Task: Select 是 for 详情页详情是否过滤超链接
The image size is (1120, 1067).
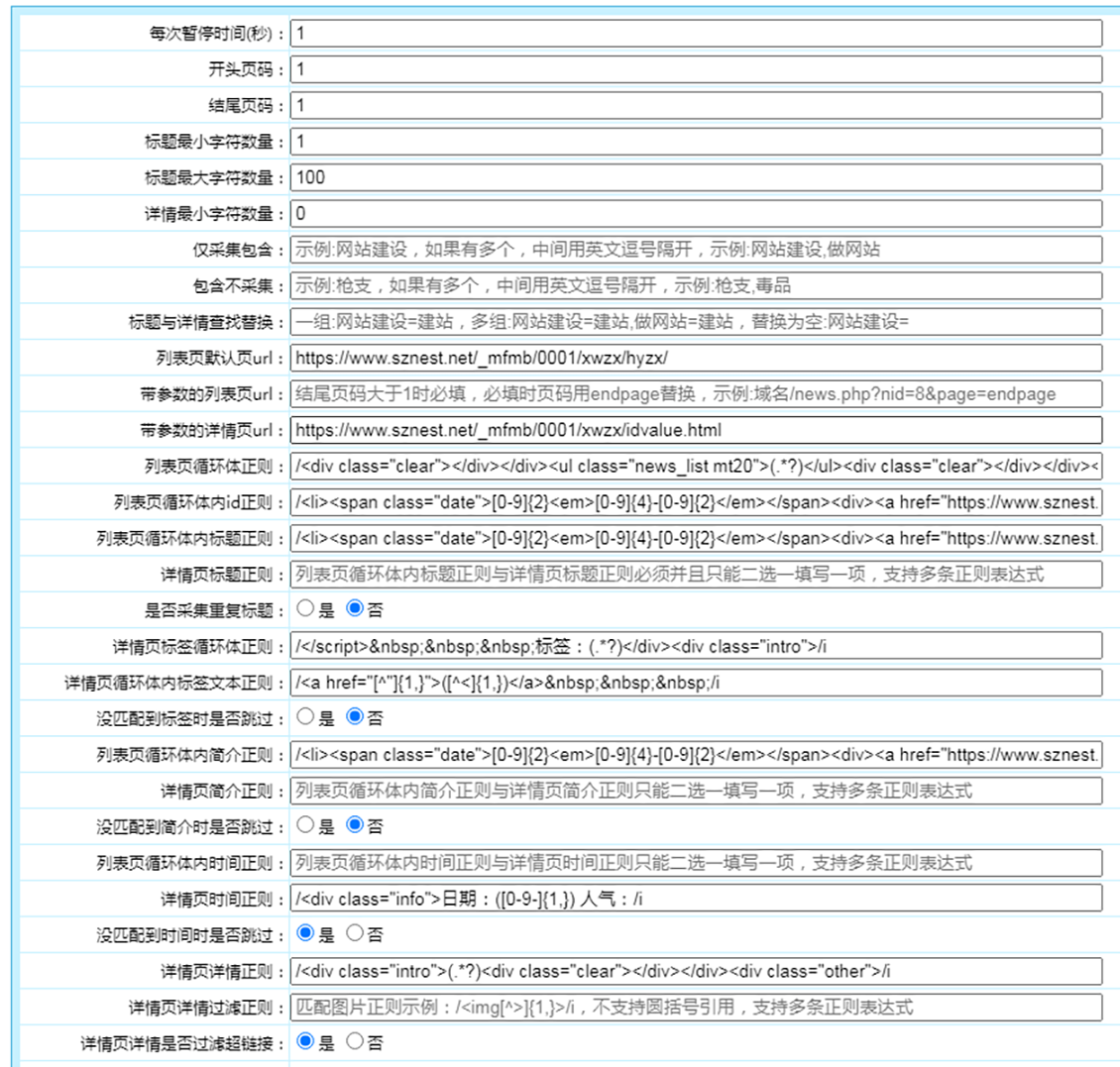Action: point(305,1041)
